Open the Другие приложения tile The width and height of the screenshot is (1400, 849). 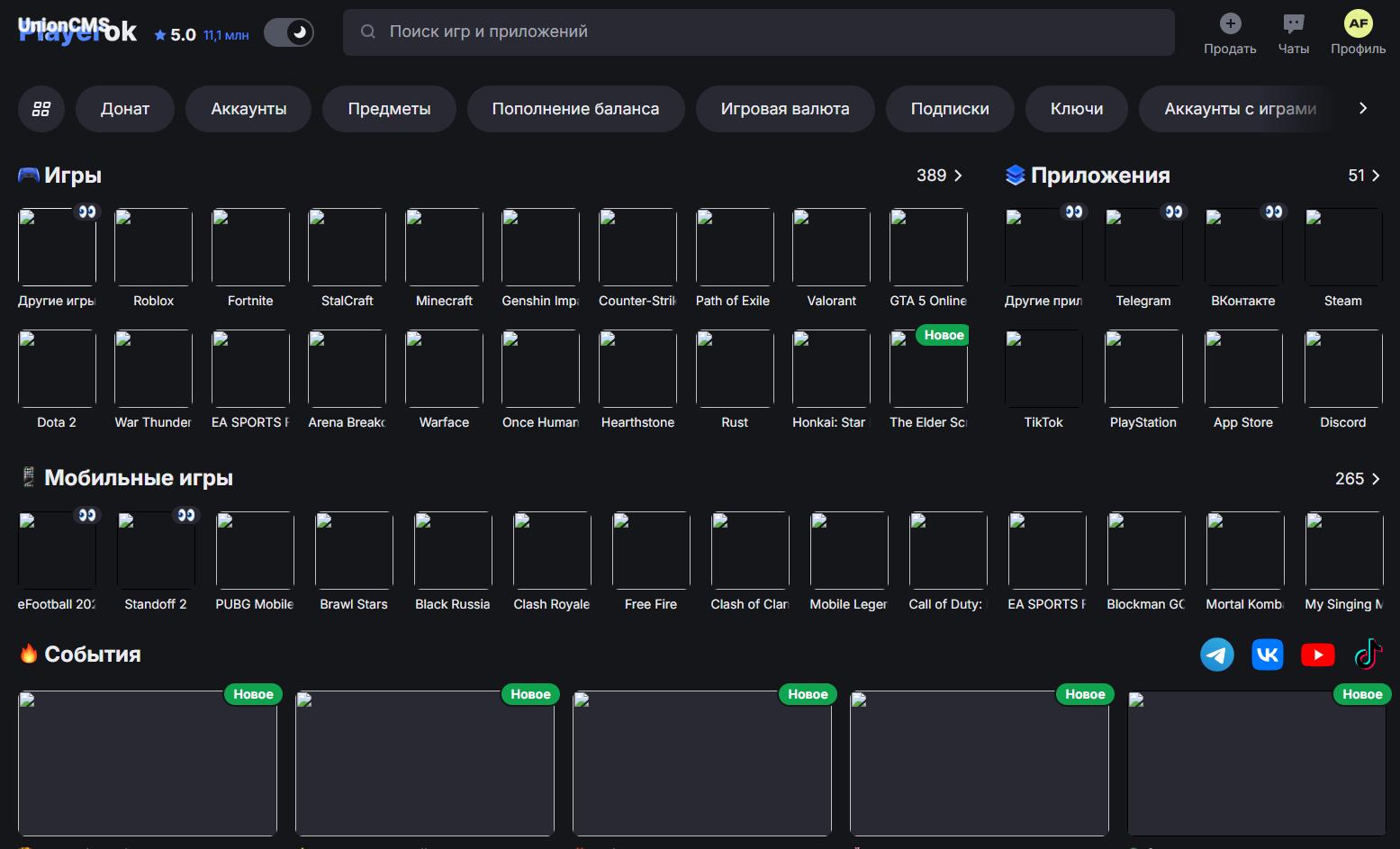1043,259
